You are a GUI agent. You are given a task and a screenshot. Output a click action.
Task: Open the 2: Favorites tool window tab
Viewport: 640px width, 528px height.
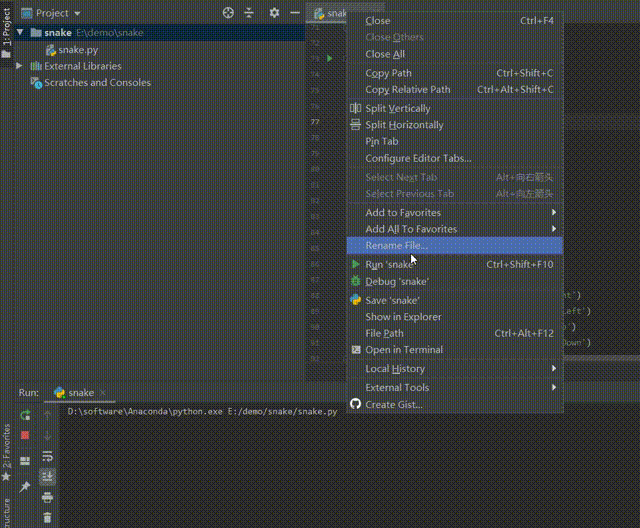[x=6, y=453]
